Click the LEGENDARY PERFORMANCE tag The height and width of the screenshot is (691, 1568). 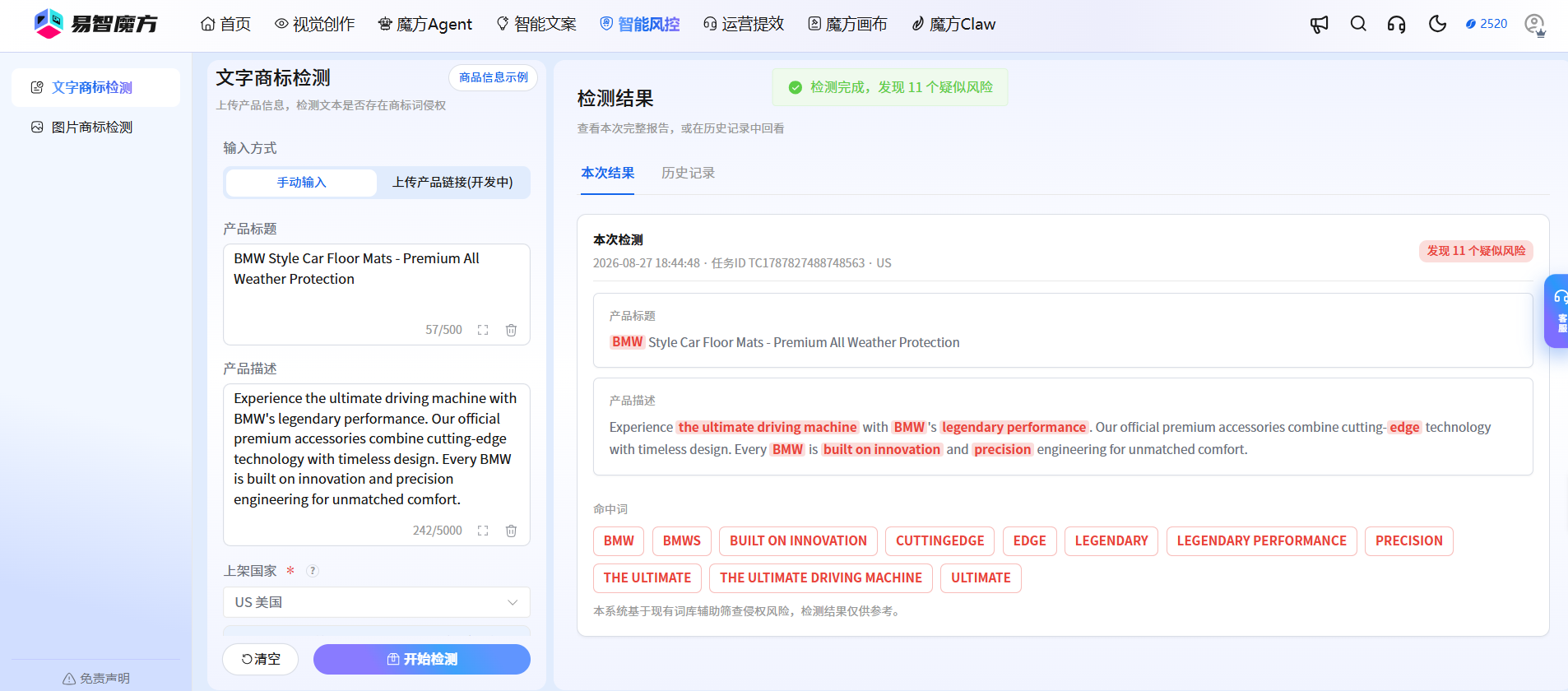pyautogui.click(x=1262, y=541)
